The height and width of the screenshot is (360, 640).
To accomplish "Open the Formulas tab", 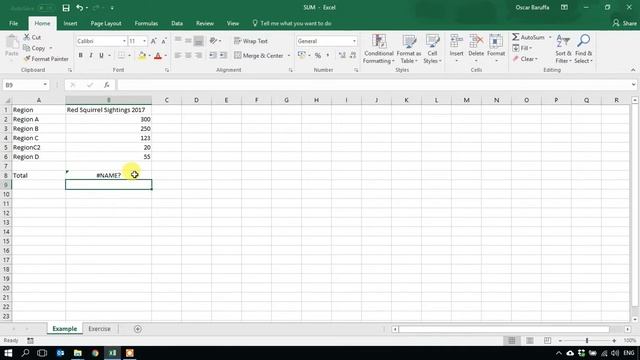I will tap(146, 23).
